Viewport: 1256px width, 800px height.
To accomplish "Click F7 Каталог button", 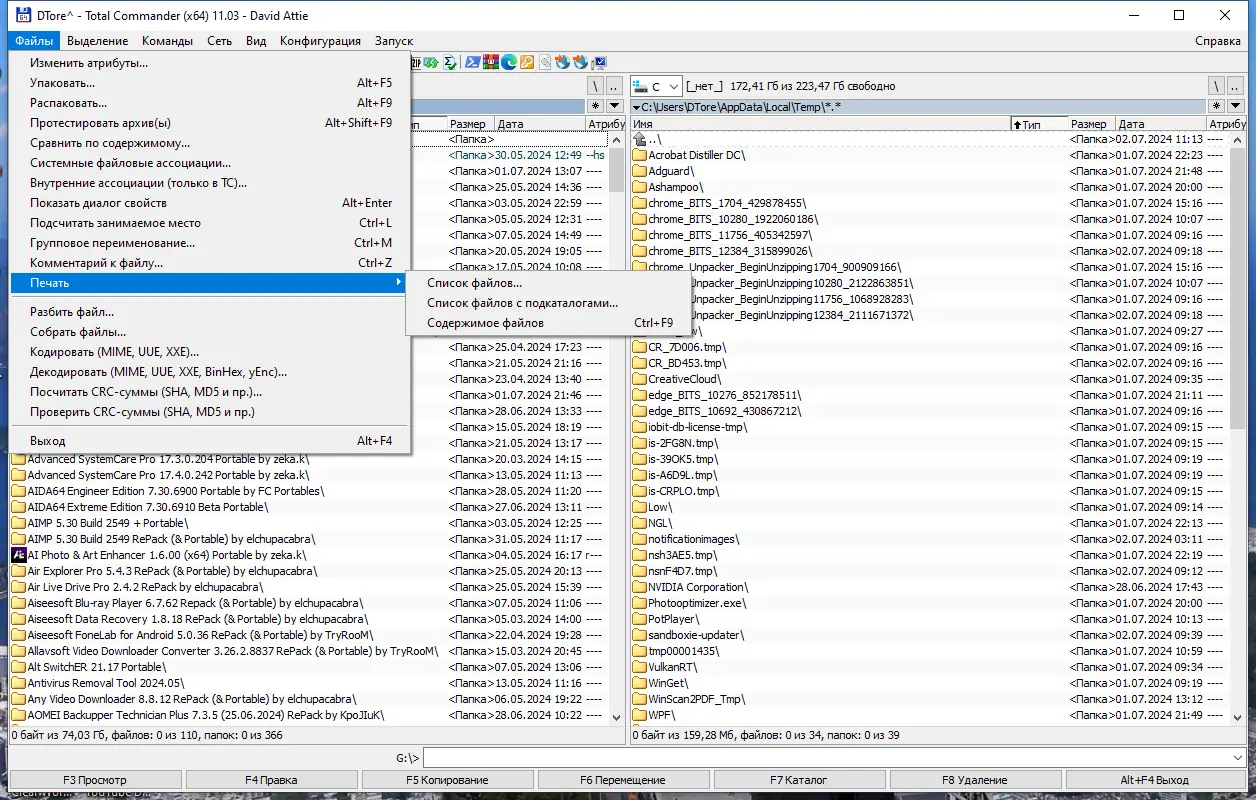I will tap(799, 780).
